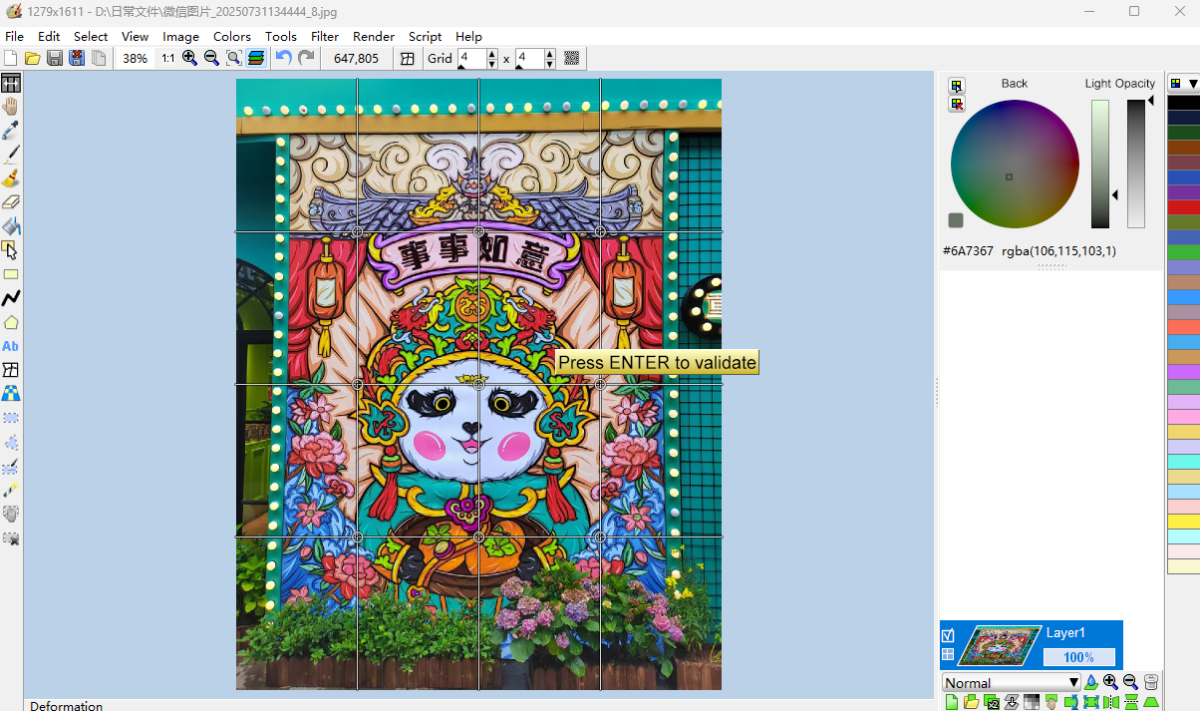Screen dimensions: 1200x711
Task: Increase grid column count with the spinner
Action: click(491, 54)
